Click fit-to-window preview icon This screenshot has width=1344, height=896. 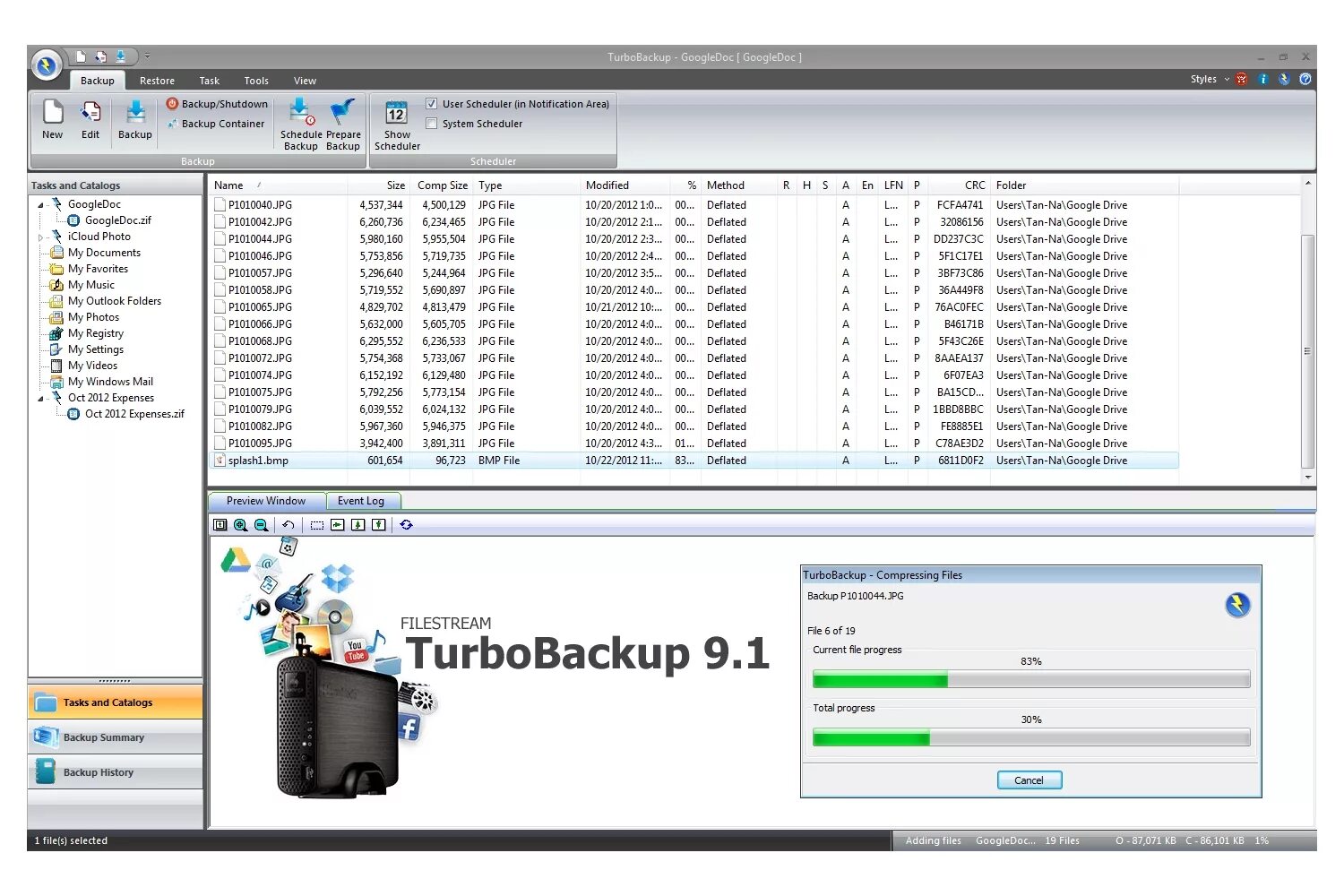[x=220, y=525]
